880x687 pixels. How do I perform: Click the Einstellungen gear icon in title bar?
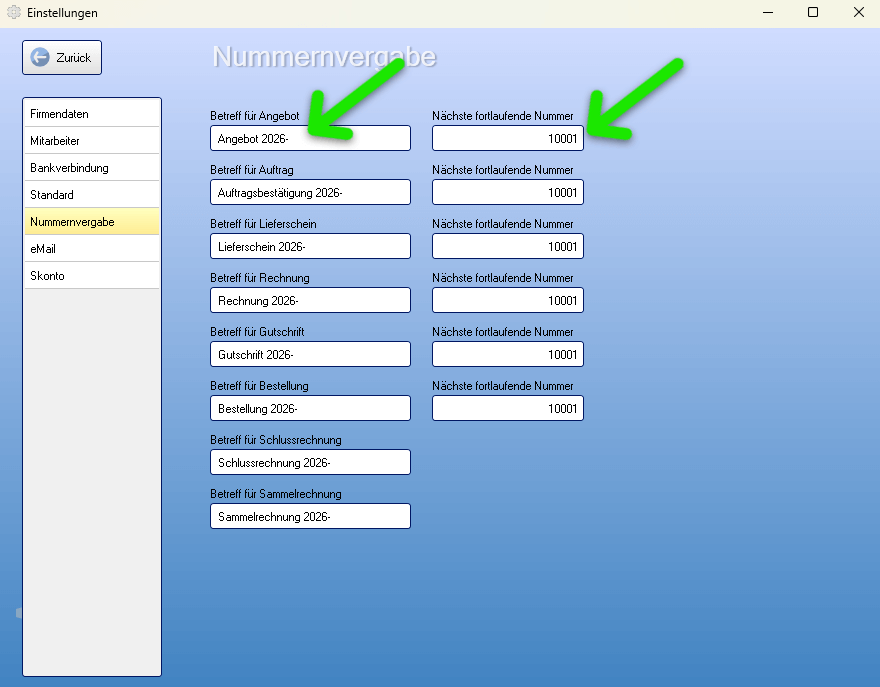(x=14, y=12)
